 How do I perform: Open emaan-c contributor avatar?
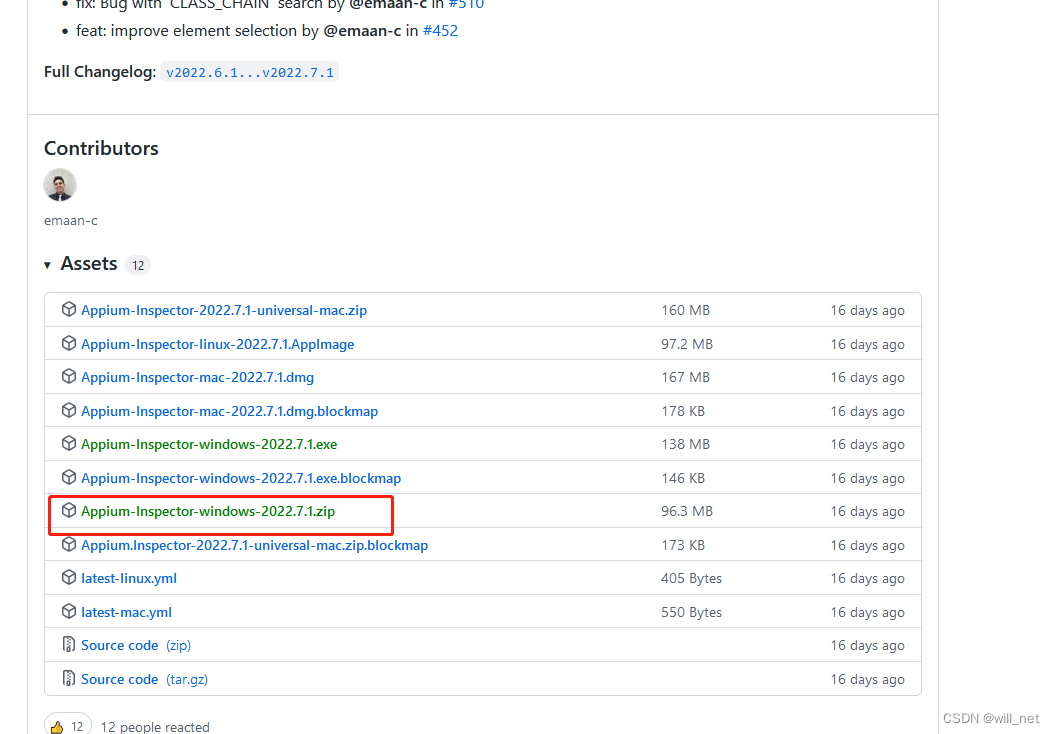[60, 185]
